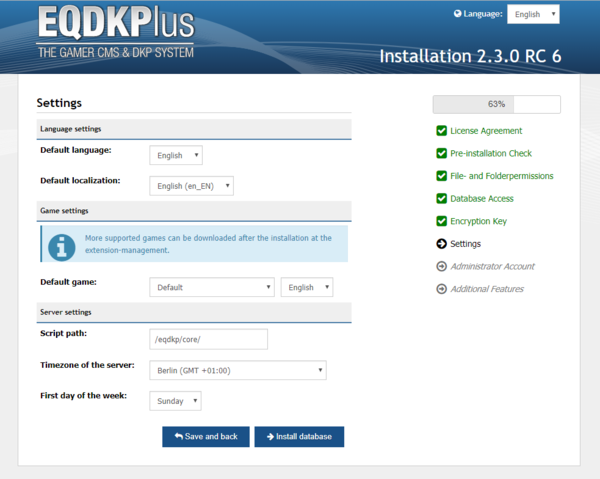Click the 63% installation progress bar
The height and width of the screenshot is (479, 600).
coord(497,104)
